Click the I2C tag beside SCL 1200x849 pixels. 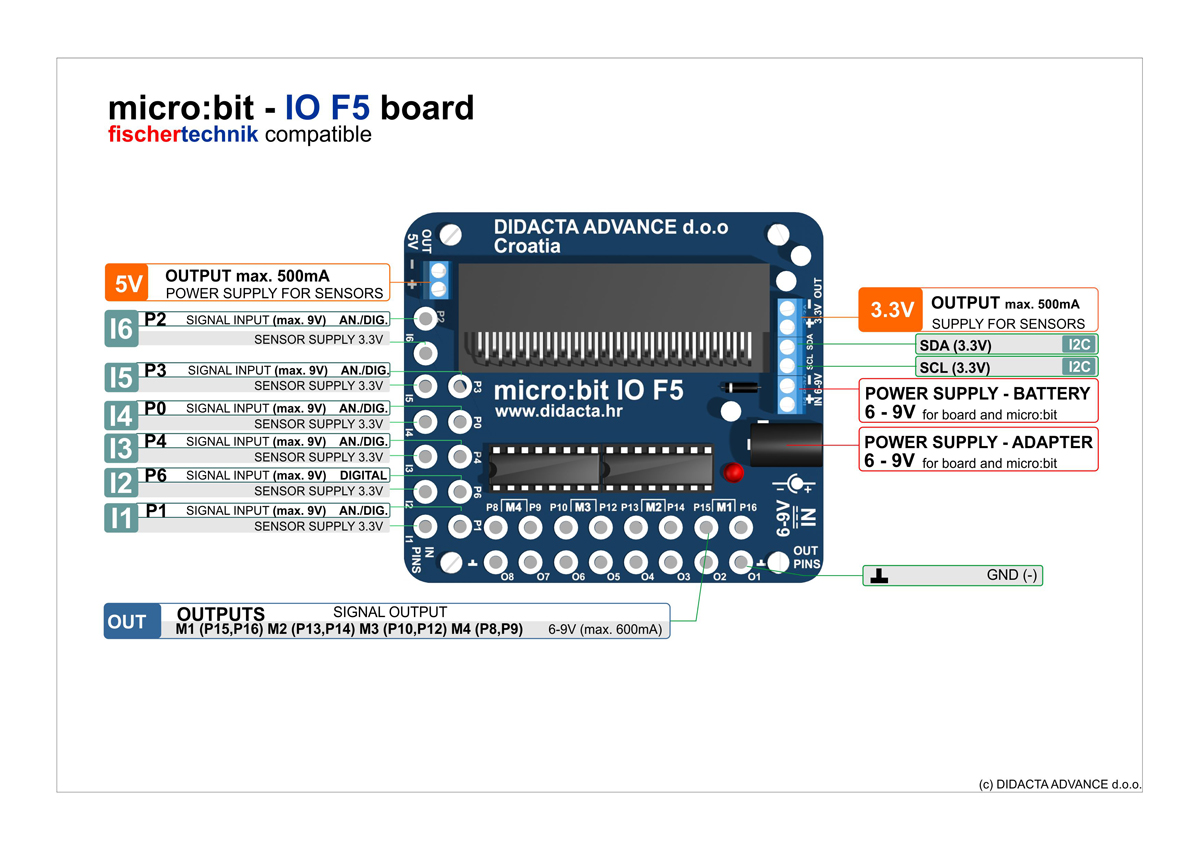(x=1078, y=367)
